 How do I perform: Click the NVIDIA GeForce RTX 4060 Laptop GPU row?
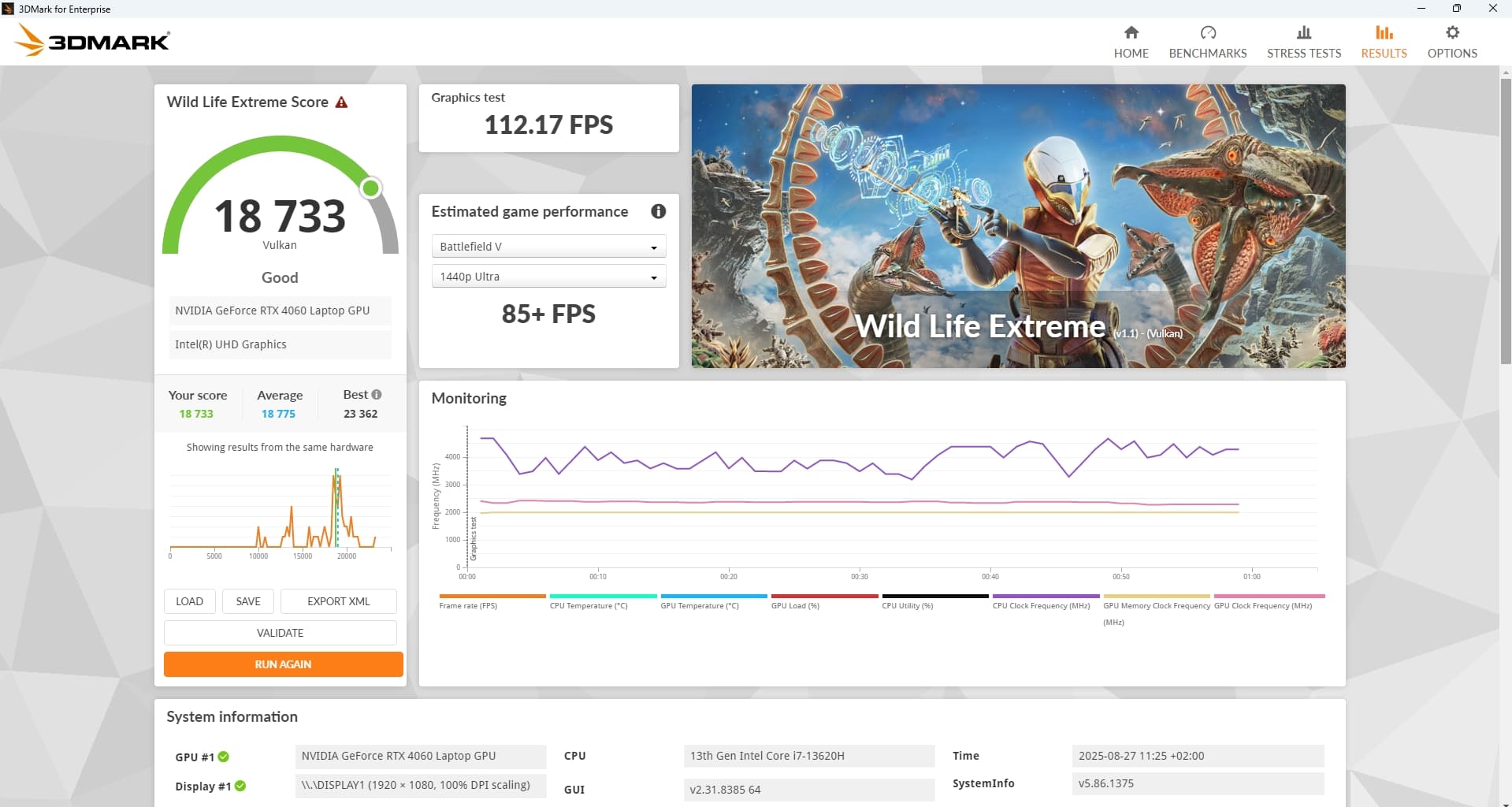pos(280,311)
